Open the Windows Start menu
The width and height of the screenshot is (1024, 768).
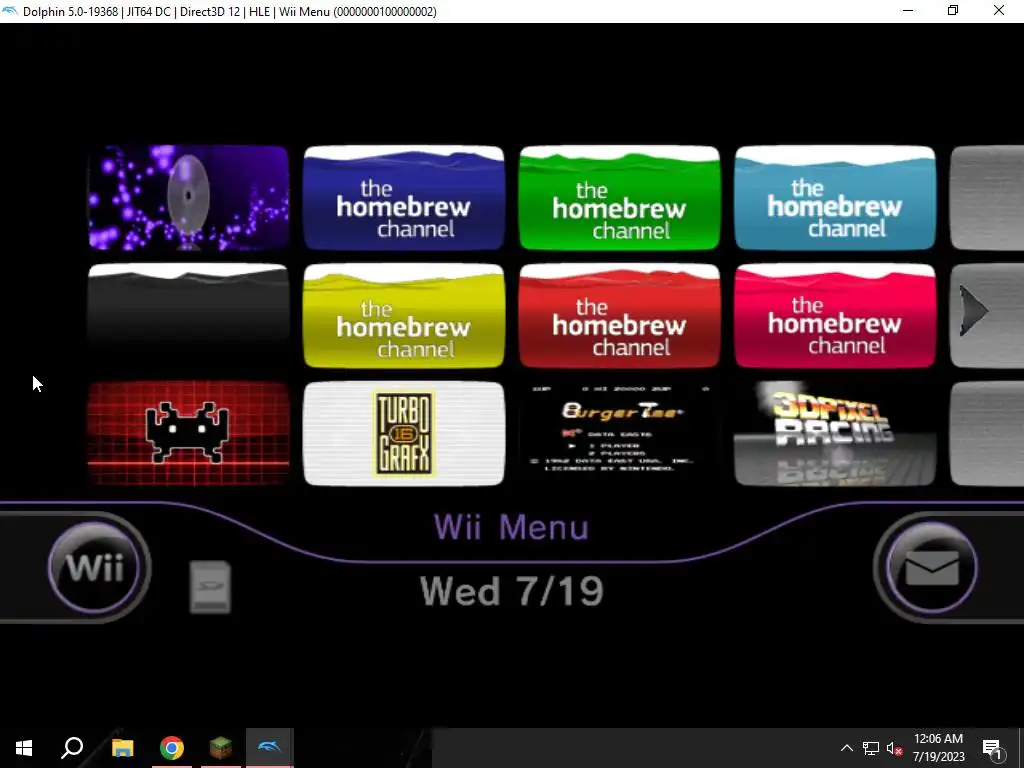pos(24,748)
